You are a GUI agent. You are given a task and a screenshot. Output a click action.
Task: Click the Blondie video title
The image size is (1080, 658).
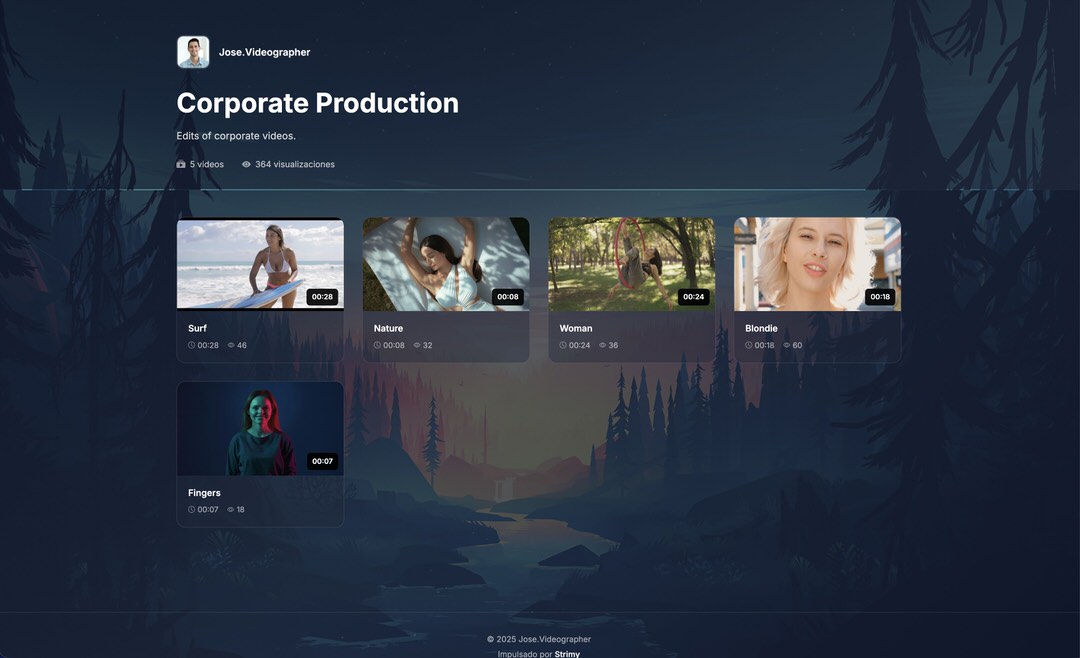click(761, 328)
